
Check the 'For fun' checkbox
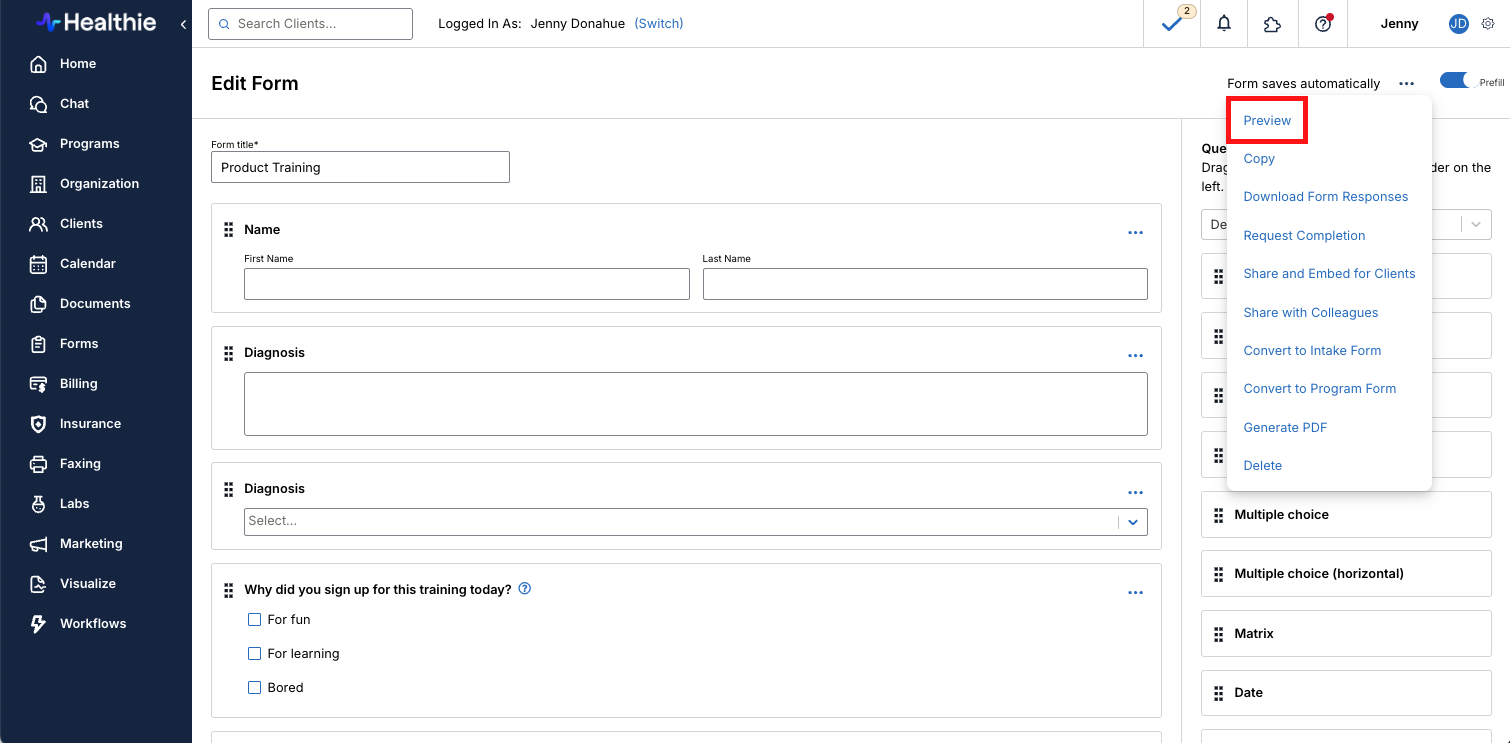(x=254, y=620)
